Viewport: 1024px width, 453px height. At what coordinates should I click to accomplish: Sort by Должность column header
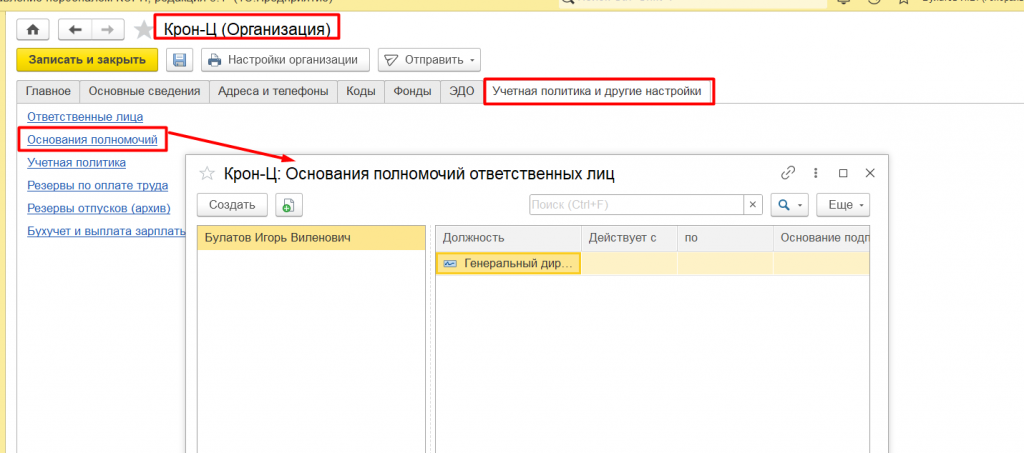(x=509, y=238)
